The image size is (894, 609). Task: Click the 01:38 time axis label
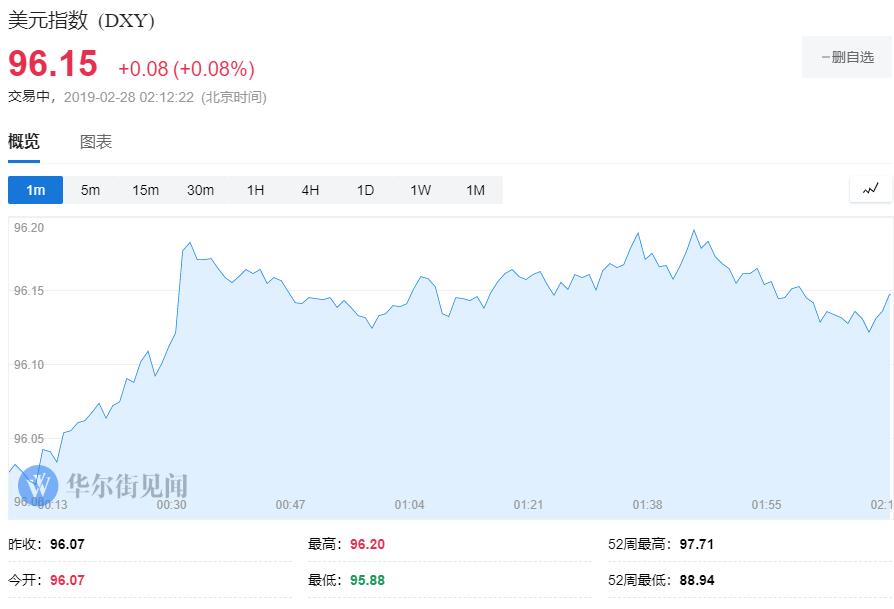pos(647,505)
